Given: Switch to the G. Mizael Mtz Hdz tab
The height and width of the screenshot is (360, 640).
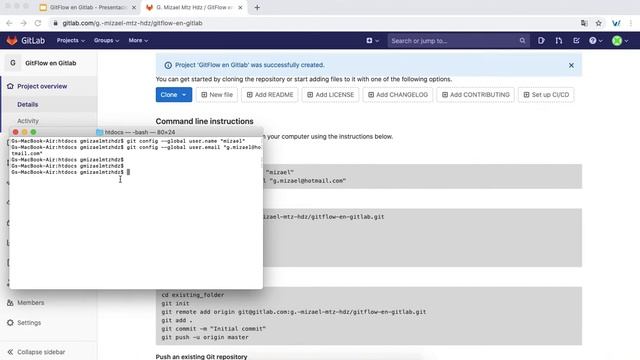Looking at the screenshot, I should click(x=194, y=7).
